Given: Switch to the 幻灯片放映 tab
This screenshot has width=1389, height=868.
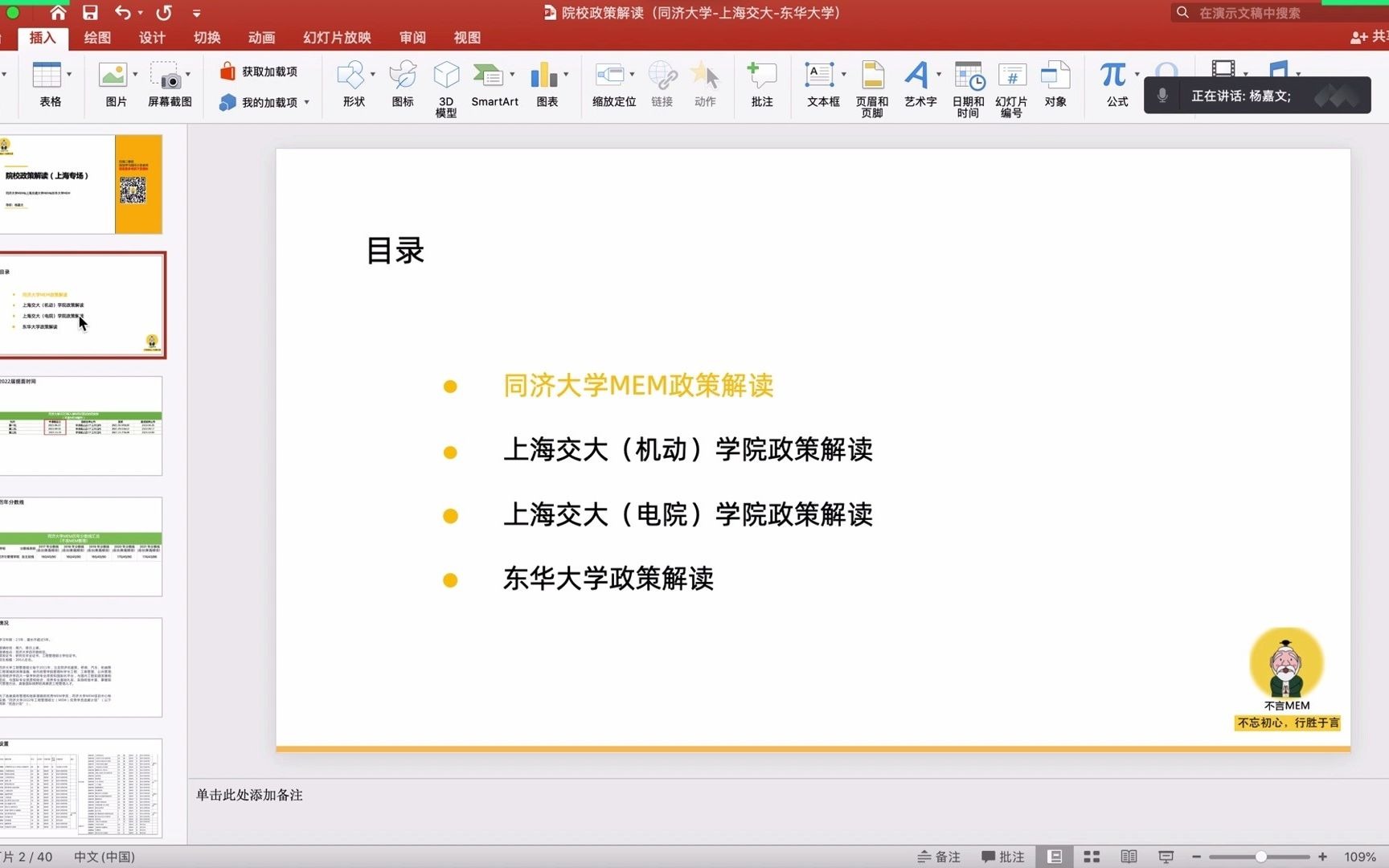Looking at the screenshot, I should (337, 38).
